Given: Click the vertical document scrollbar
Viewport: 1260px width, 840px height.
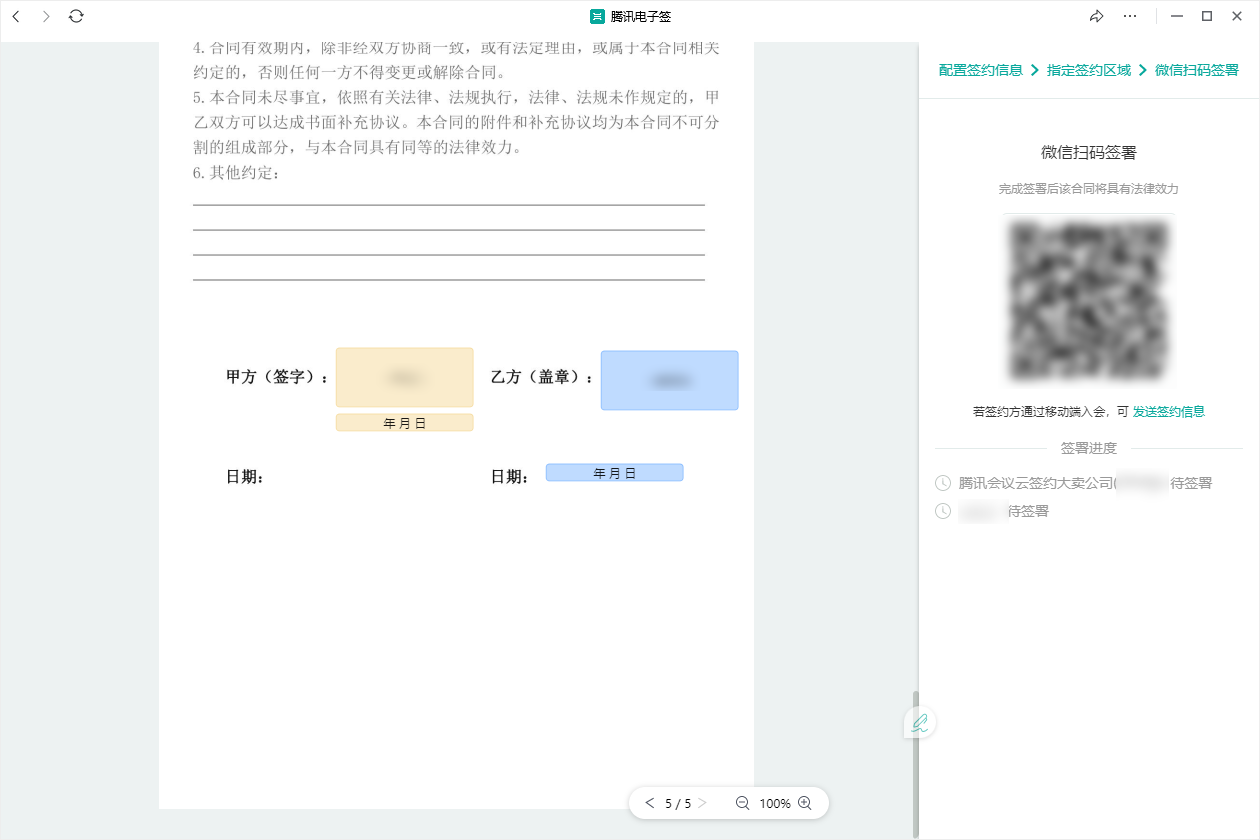Looking at the screenshot, I should tap(914, 764).
